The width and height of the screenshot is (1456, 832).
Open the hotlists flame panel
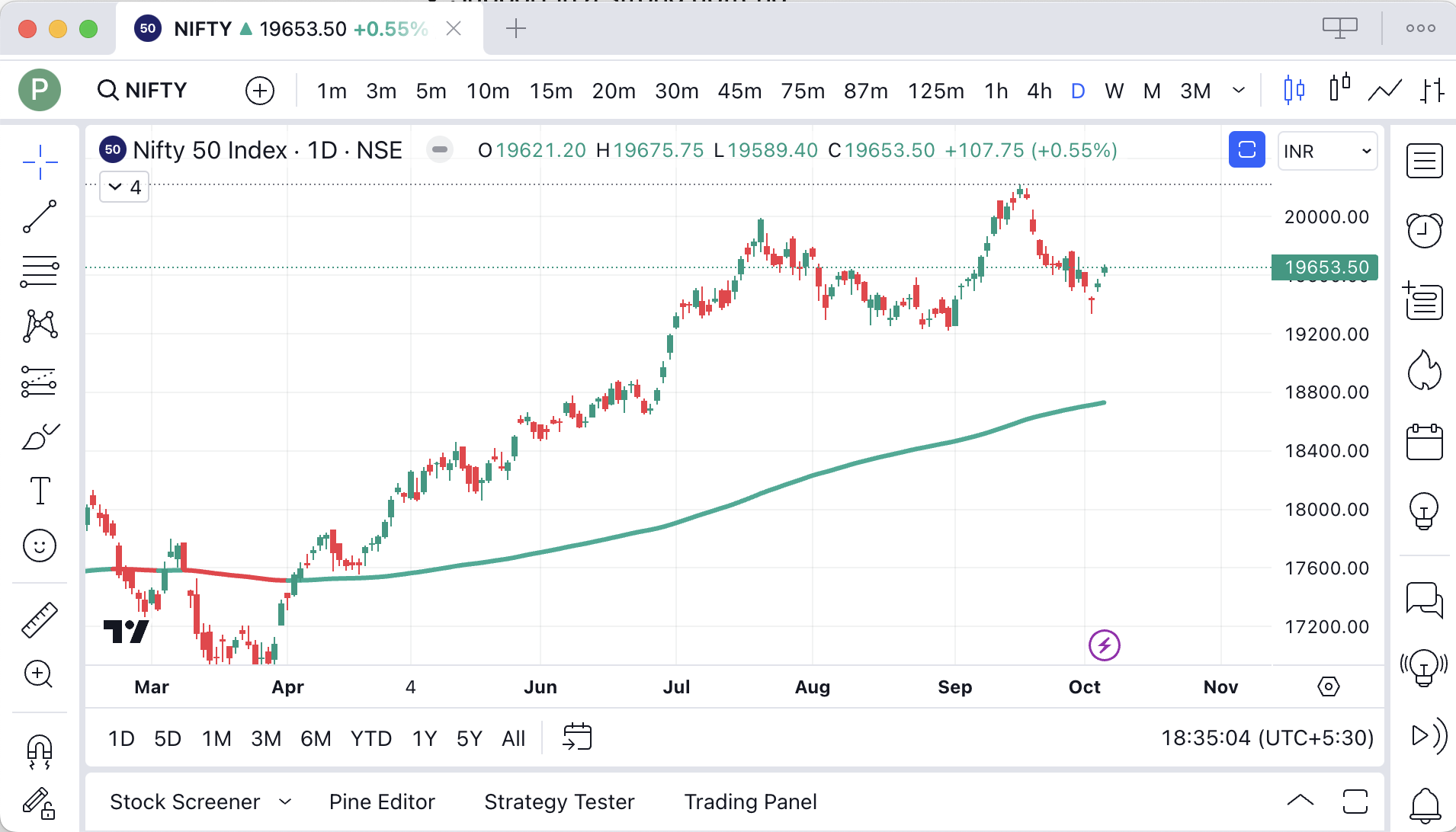coord(1424,370)
